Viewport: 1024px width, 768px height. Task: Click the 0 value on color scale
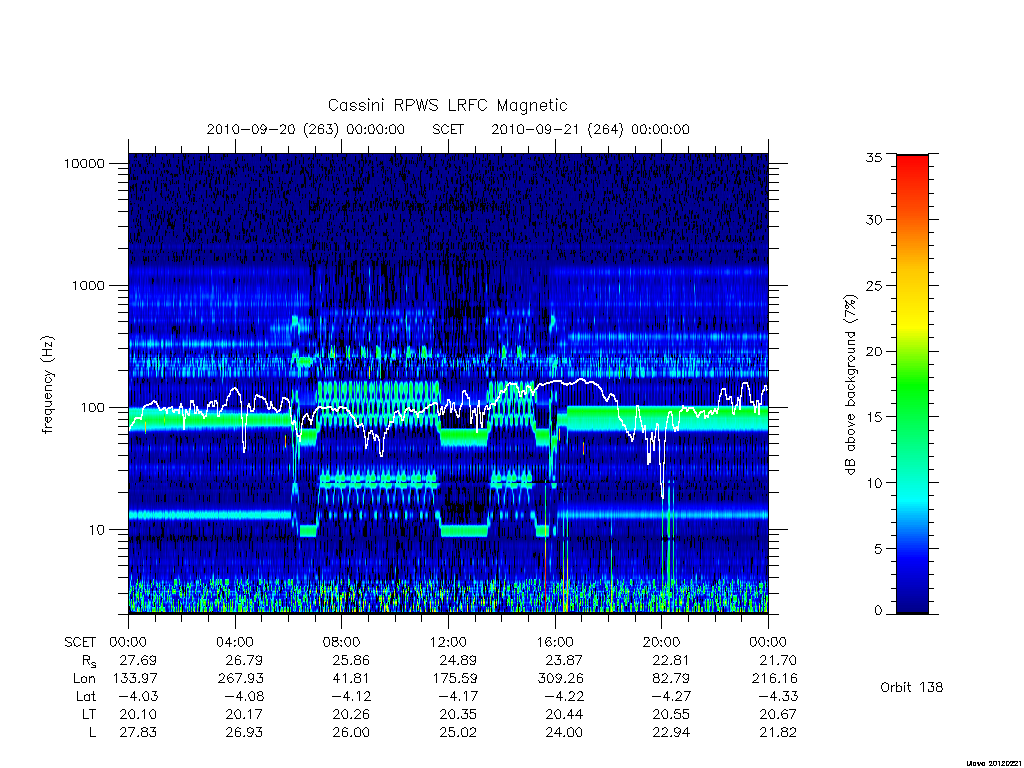point(878,610)
